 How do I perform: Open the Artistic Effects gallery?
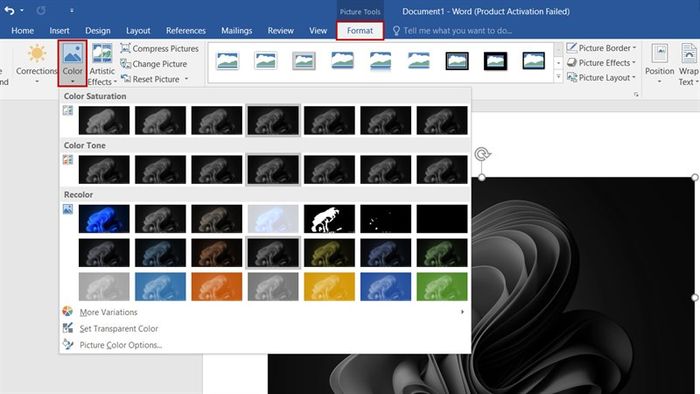[x=102, y=63]
